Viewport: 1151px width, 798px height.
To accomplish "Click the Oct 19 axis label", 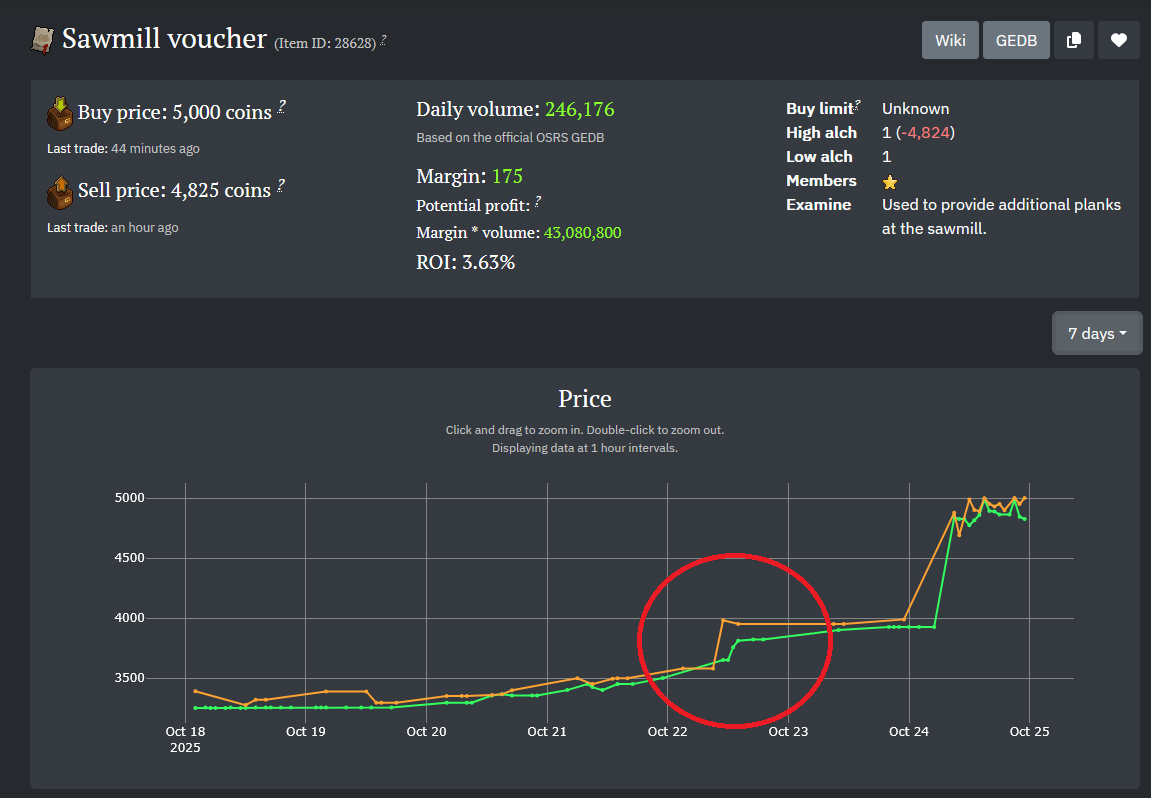I will [x=305, y=731].
